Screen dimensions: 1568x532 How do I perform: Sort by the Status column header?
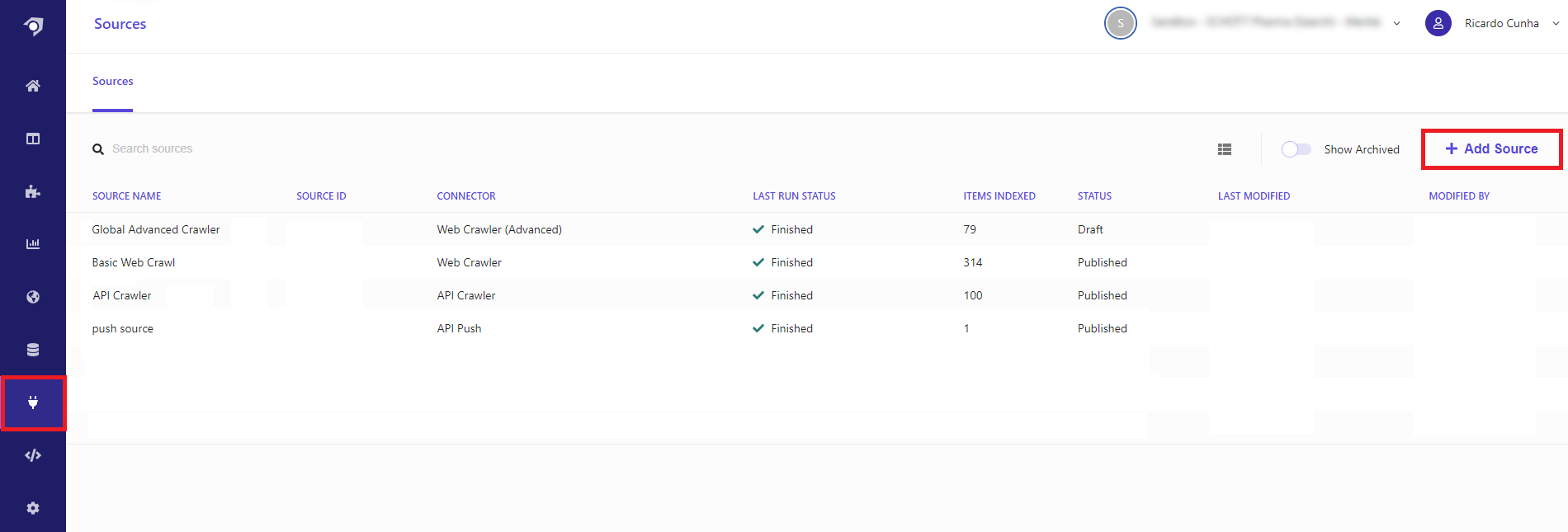(x=1094, y=196)
